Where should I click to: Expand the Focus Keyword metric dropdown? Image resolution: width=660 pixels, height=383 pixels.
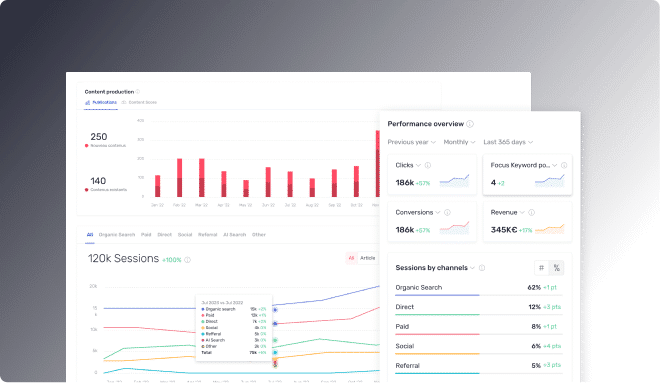(555, 165)
